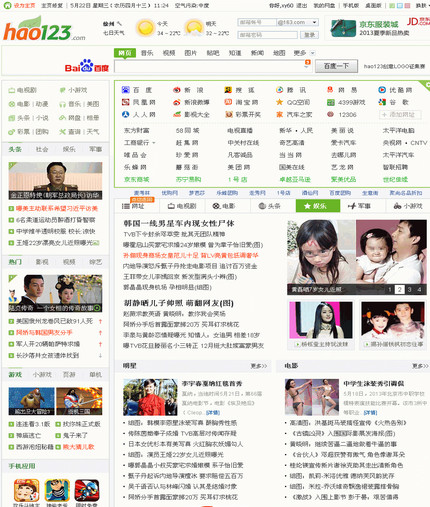Click the Renren (人人网) icon
The image size is (430, 507).
[126, 114]
